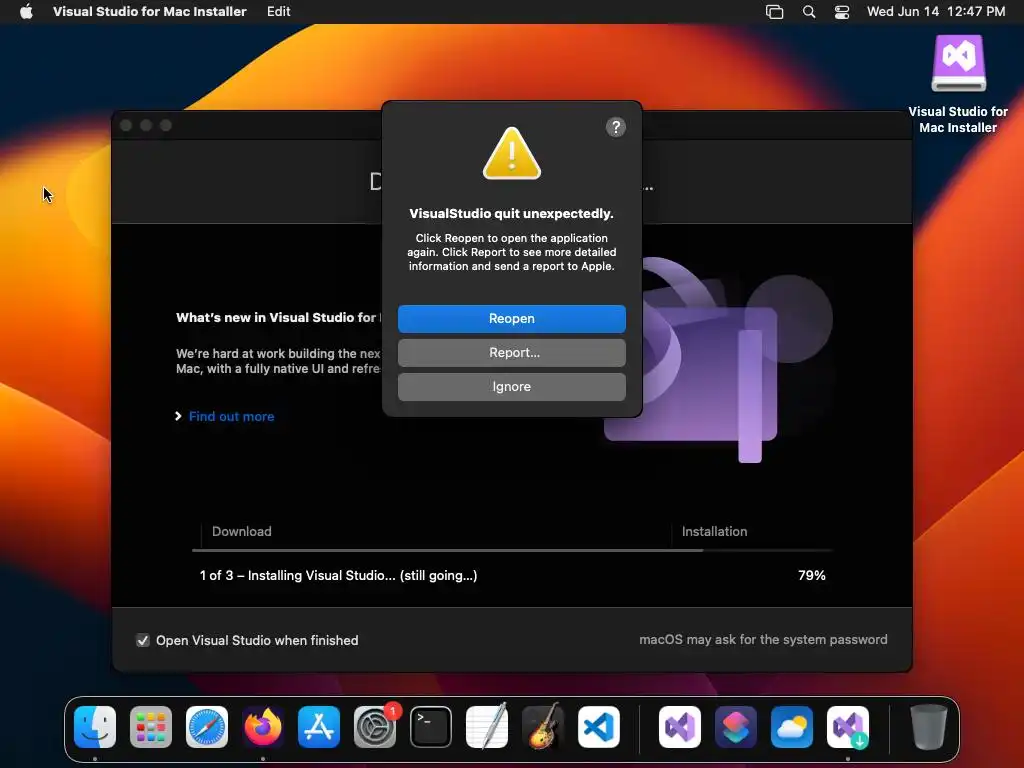Click the VisualStudio quit unexpectedly heading

pyautogui.click(x=511, y=214)
